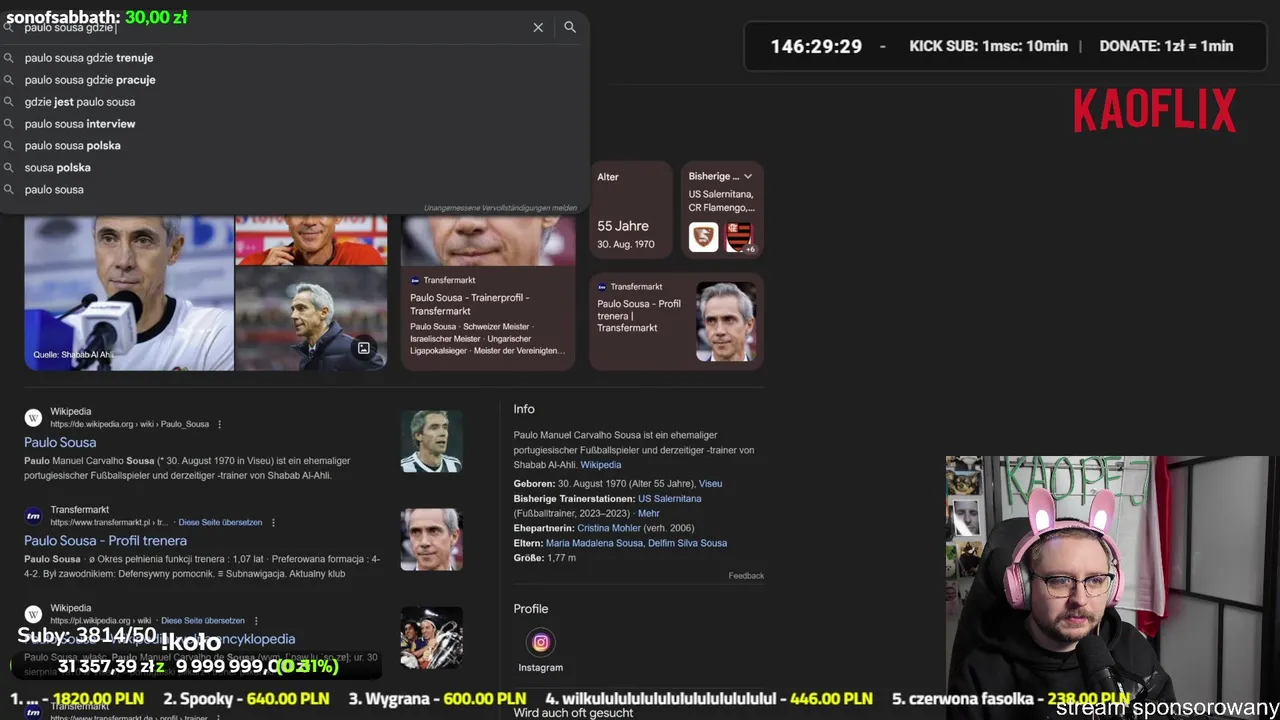This screenshot has width=1280, height=720.
Task: Click the Transfermarkt favicon of second result
Action: (x=33, y=516)
